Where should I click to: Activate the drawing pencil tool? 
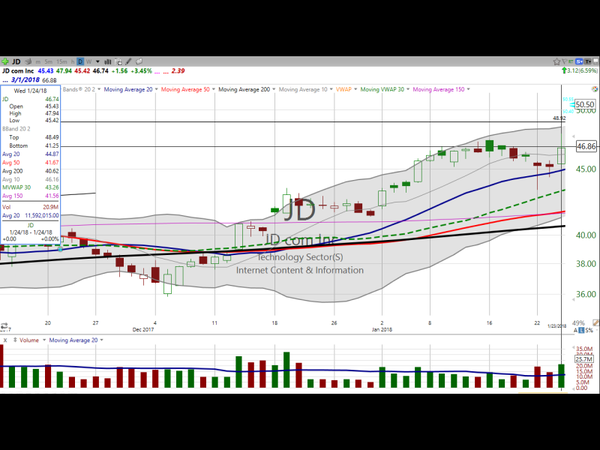pyautogui.click(x=129, y=62)
